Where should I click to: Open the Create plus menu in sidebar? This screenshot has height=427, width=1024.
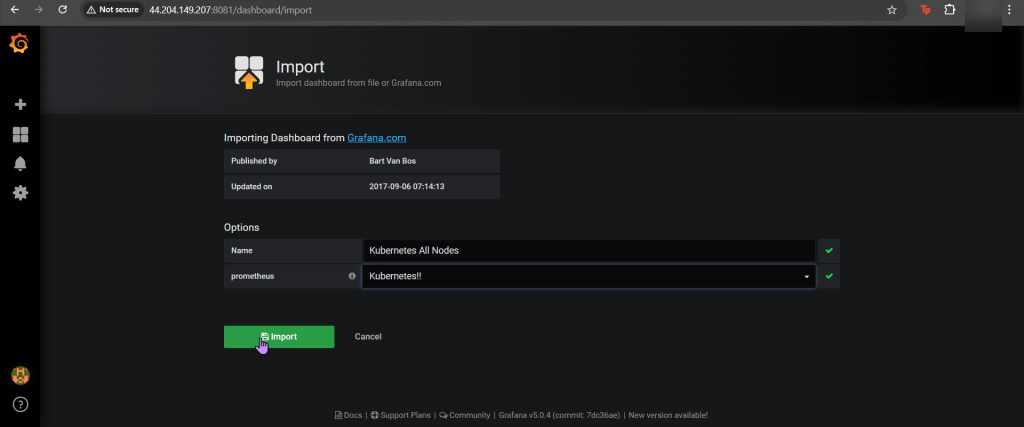pos(20,104)
